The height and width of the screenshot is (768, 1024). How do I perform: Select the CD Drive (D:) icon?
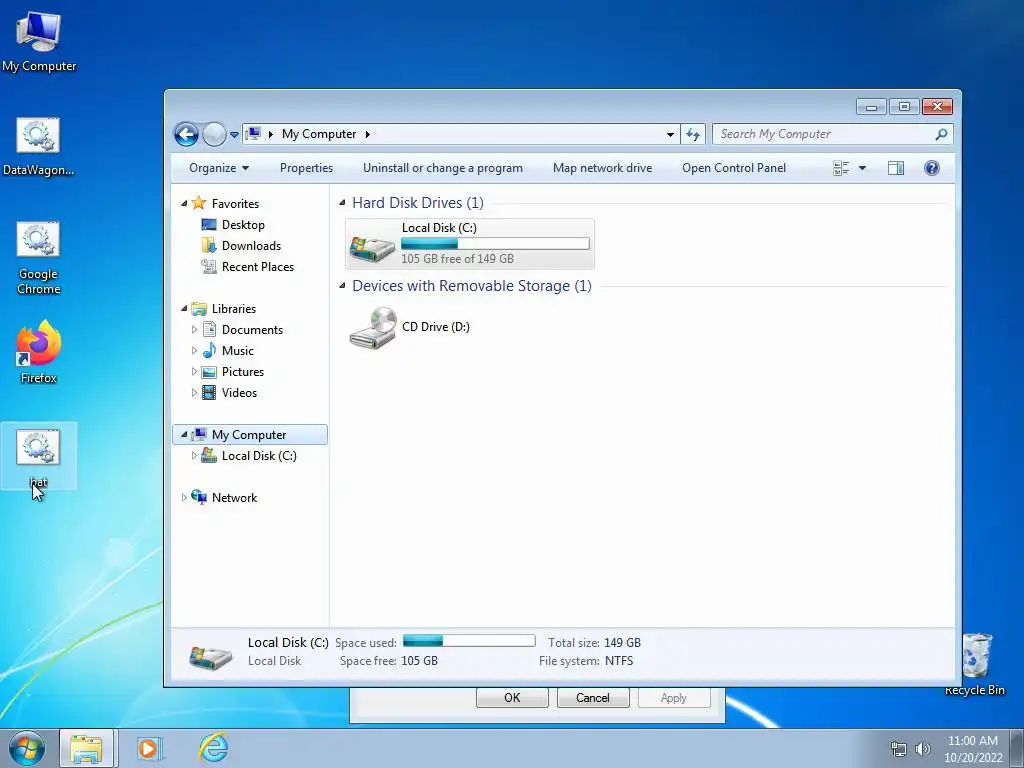point(372,328)
